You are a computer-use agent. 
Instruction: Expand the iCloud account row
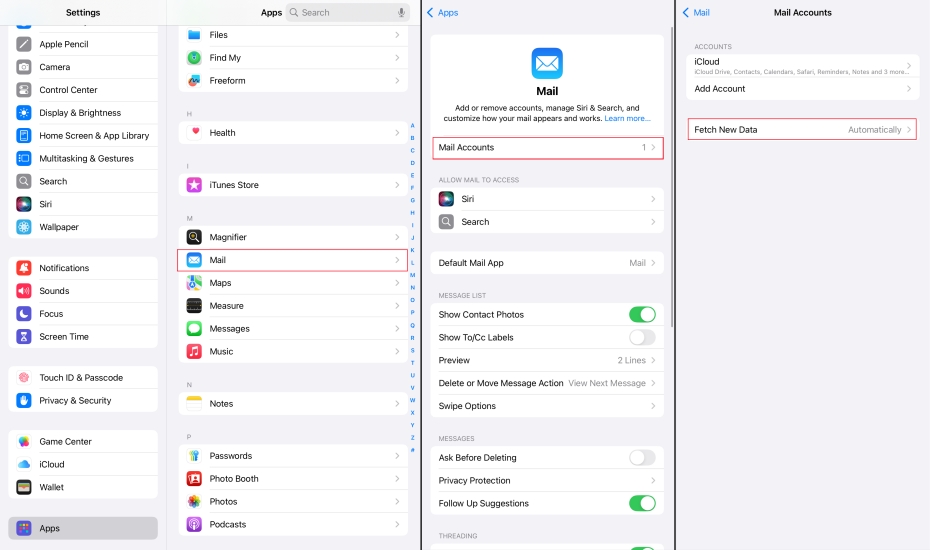(802, 65)
